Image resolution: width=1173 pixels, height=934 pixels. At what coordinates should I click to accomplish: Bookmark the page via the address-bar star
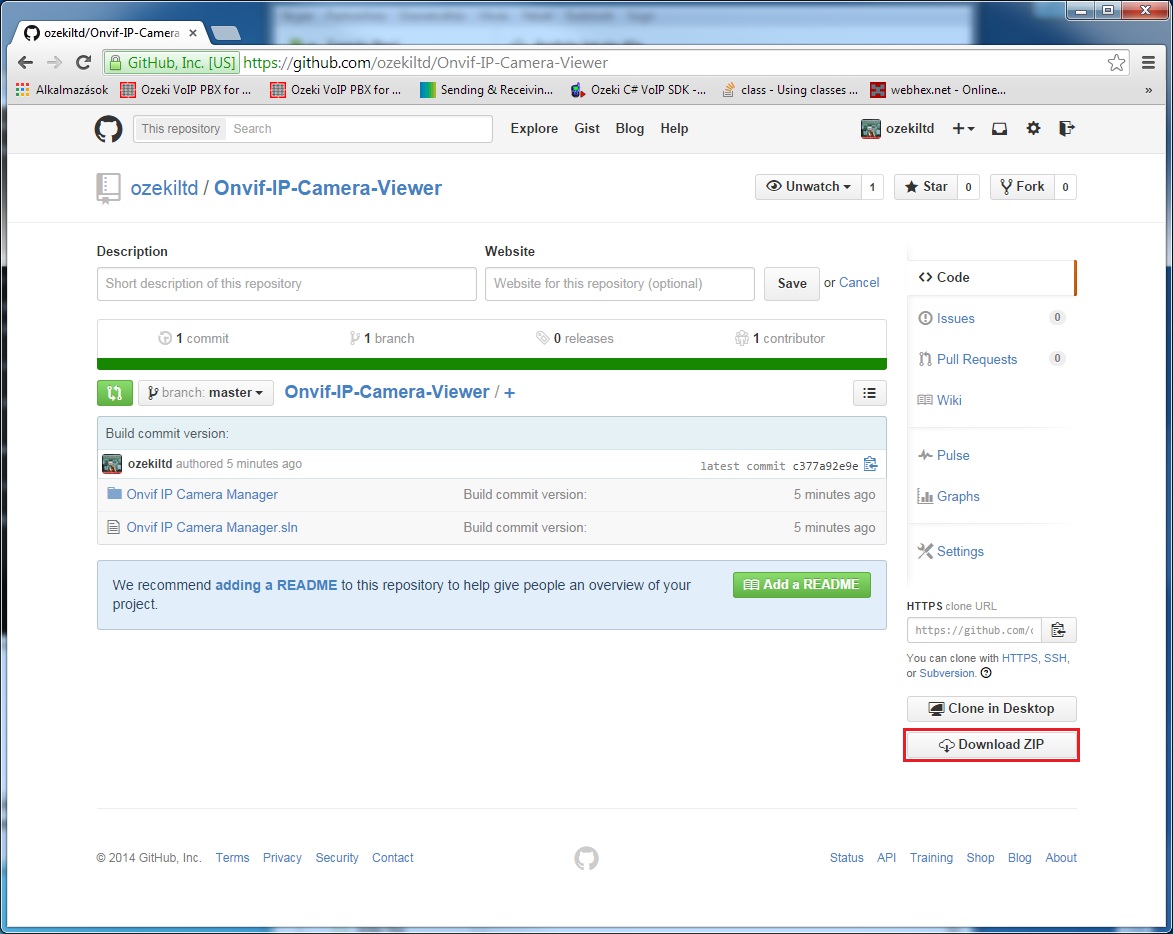point(1116,62)
